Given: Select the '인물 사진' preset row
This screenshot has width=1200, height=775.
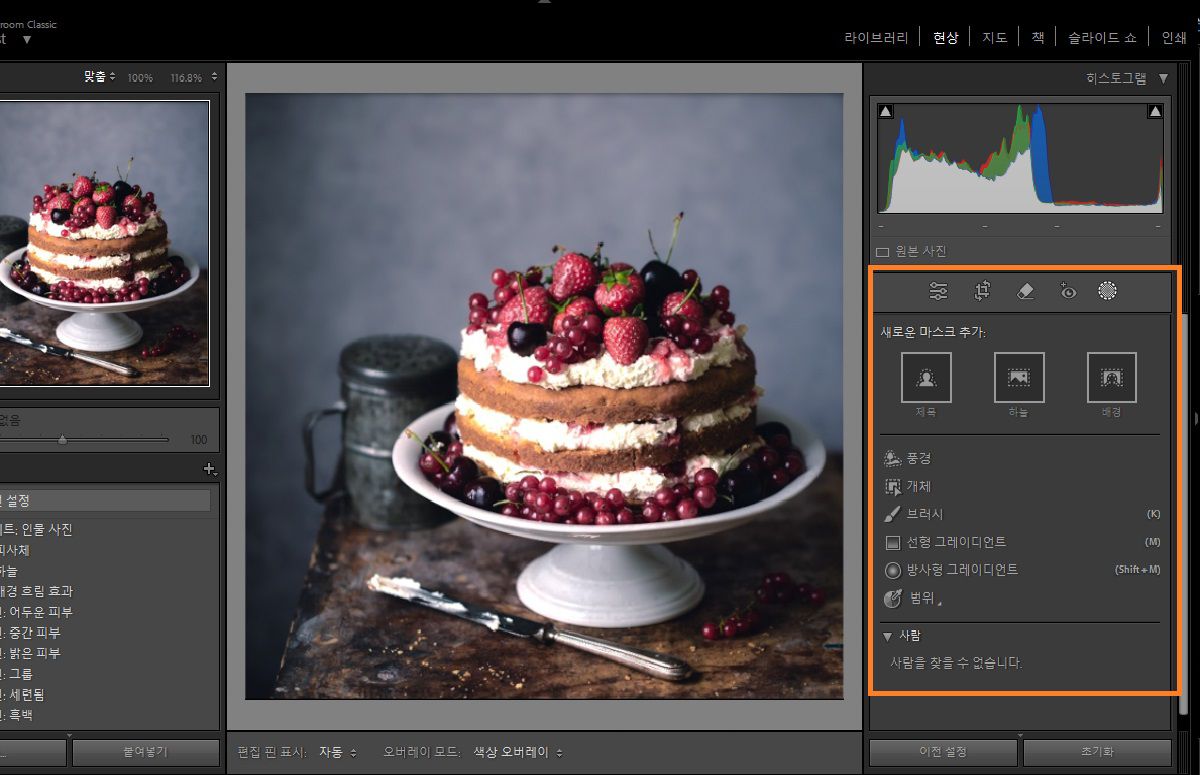Looking at the screenshot, I should pyautogui.click(x=105, y=529).
